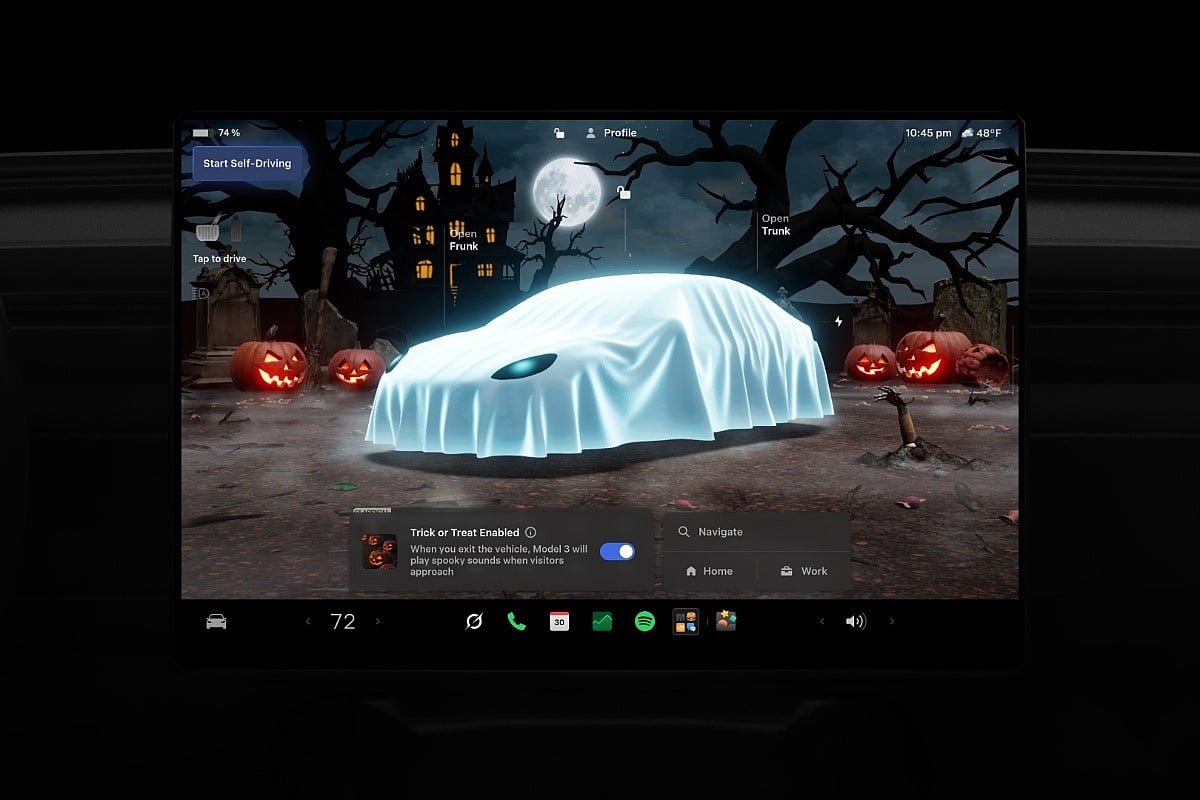The image size is (1200, 800).
Task: Open the Profile menu
Action: [x=611, y=133]
